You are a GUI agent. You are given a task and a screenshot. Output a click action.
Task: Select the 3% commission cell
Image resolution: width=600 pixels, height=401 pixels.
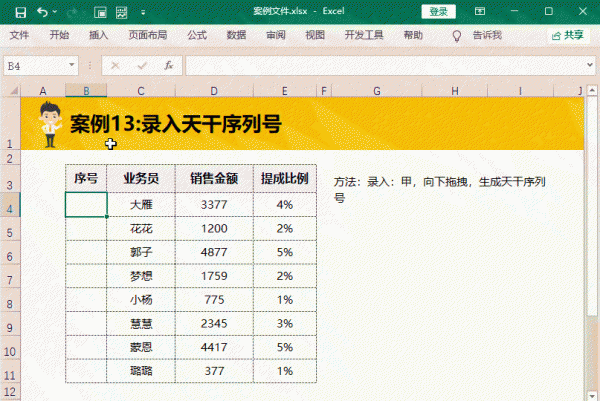click(x=285, y=323)
